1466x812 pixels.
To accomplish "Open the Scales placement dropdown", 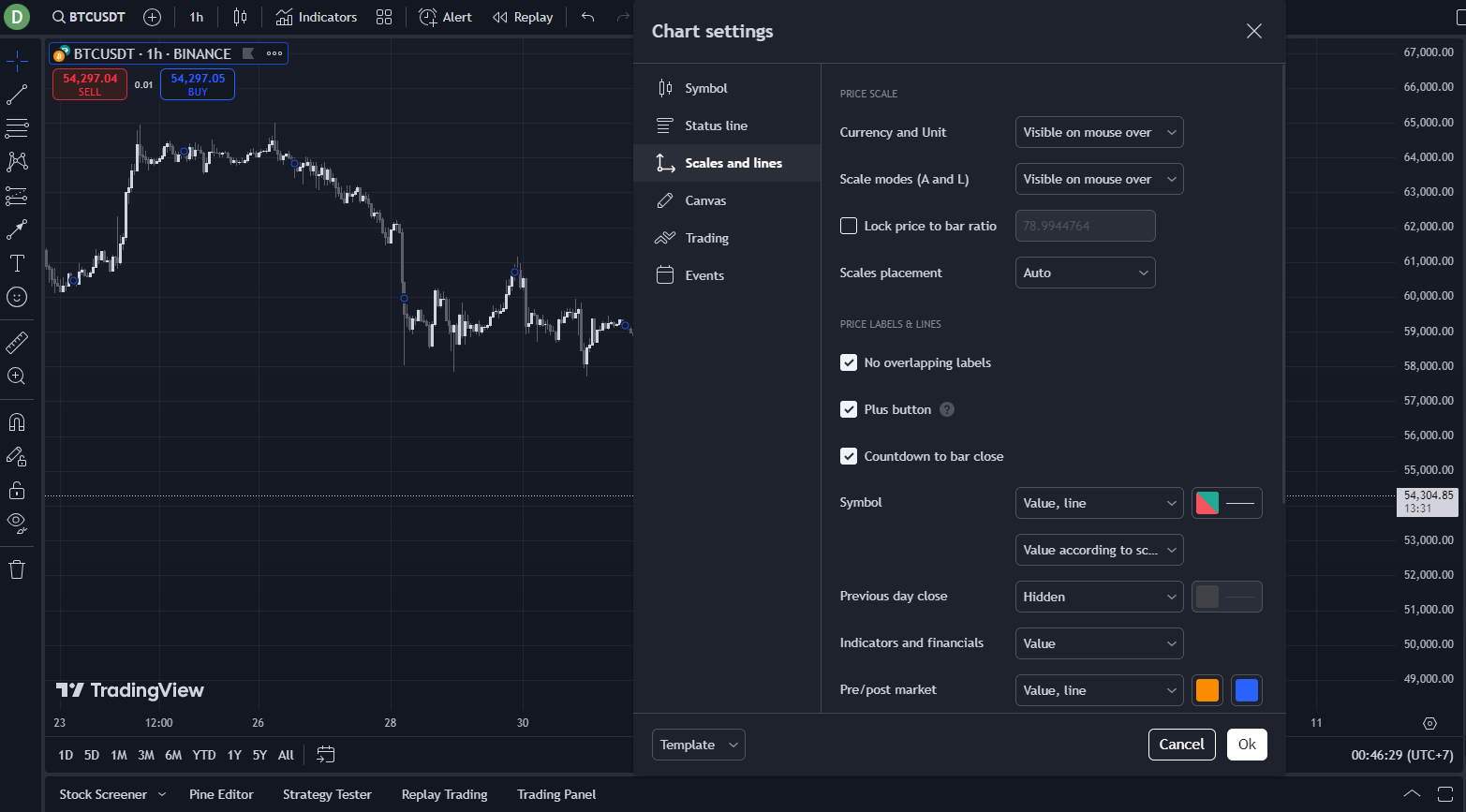I will 1085,273.
